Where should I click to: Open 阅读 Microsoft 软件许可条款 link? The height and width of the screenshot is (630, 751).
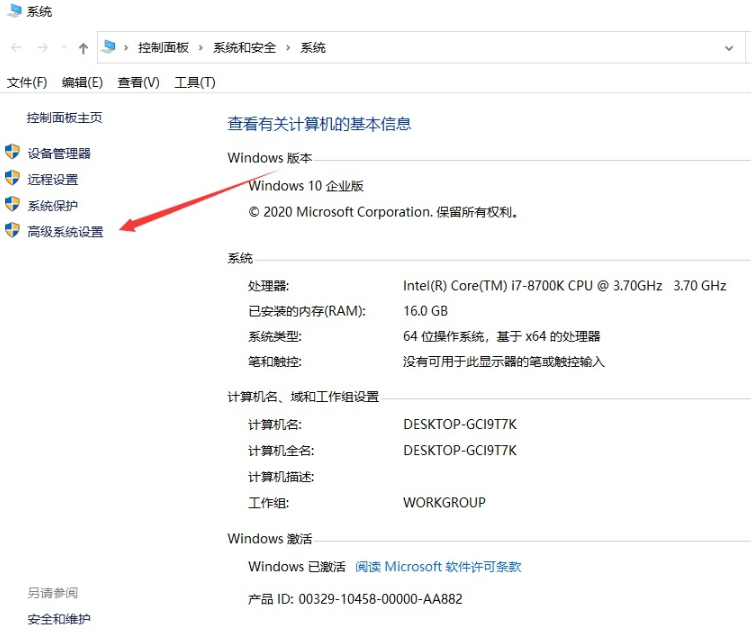click(x=438, y=566)
